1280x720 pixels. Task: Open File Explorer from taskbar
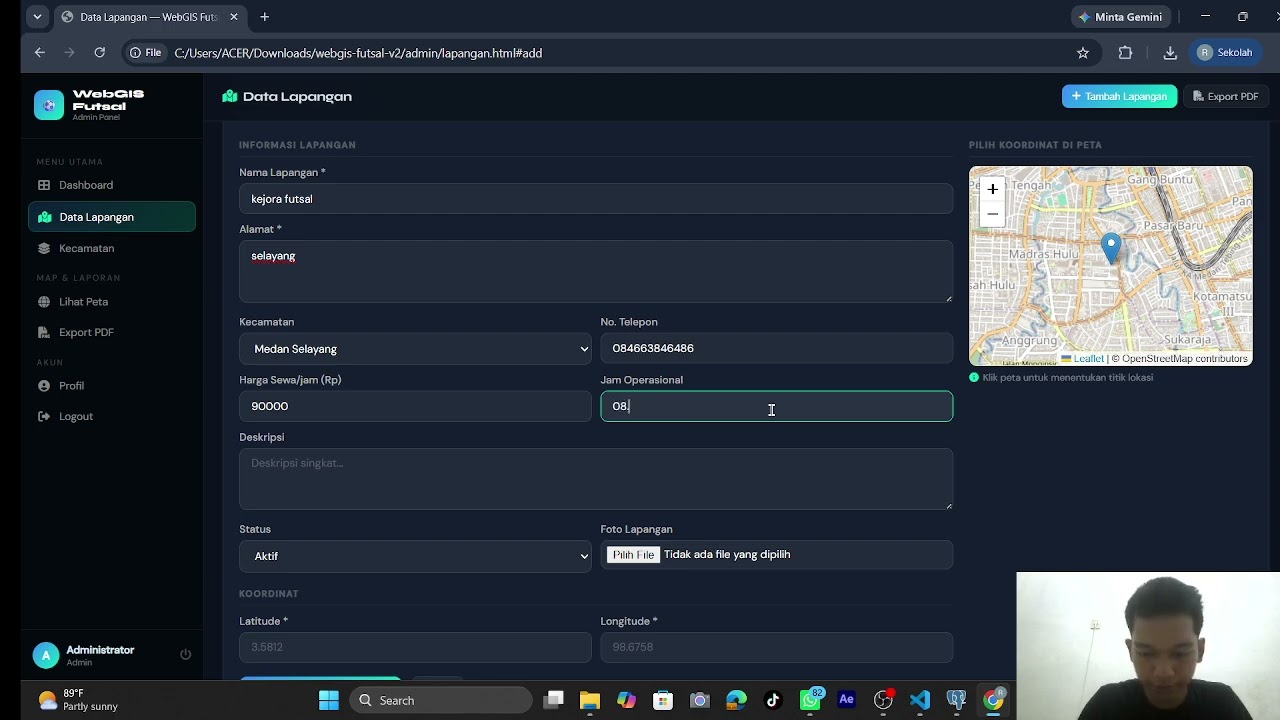pos(589,700)
